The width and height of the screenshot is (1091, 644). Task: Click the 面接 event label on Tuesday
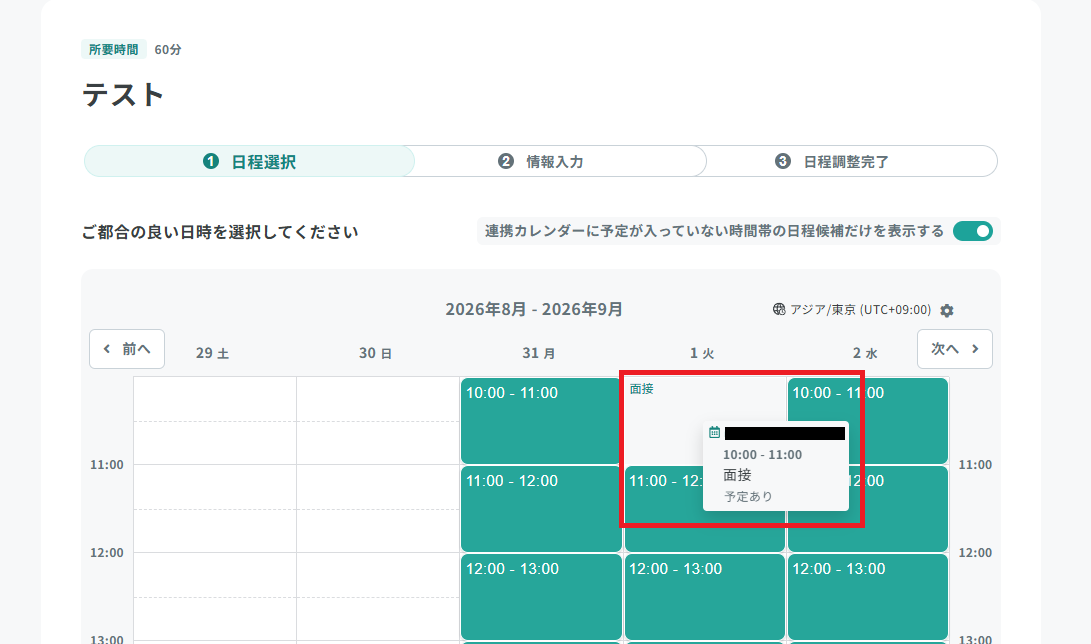[642, 389]
